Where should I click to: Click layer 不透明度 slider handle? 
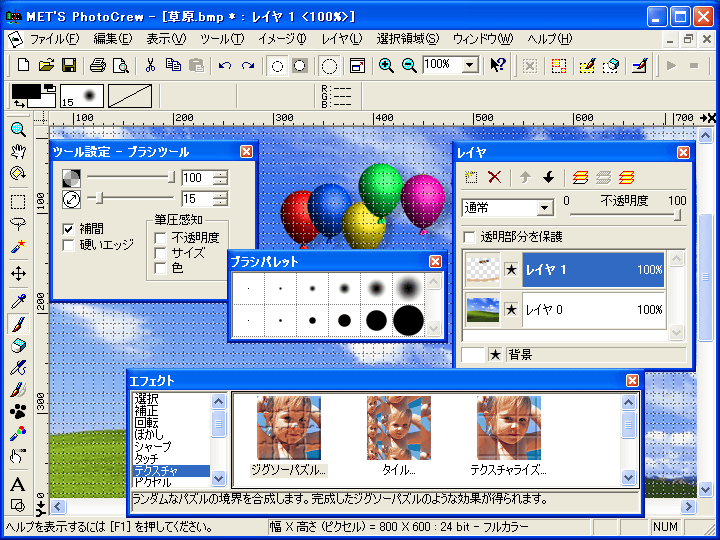(677, 214)
